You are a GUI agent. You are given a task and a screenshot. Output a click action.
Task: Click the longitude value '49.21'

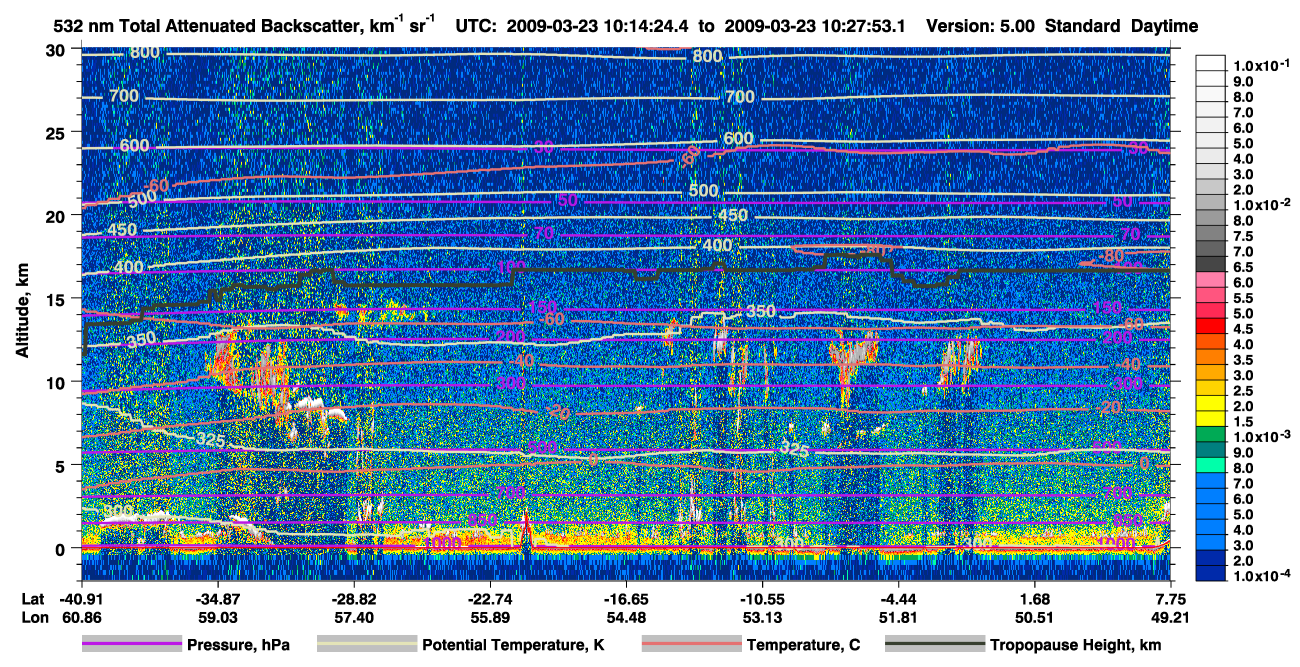click(x=1171, y=617)
